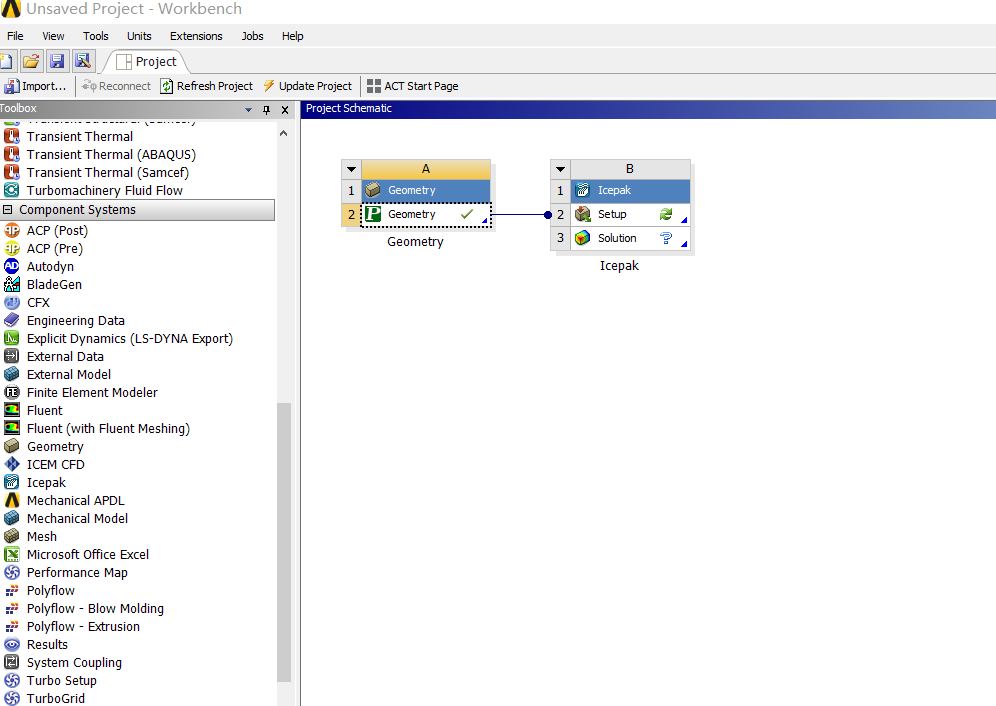Click the Microsoft Office Excel icon

(12, 555)
